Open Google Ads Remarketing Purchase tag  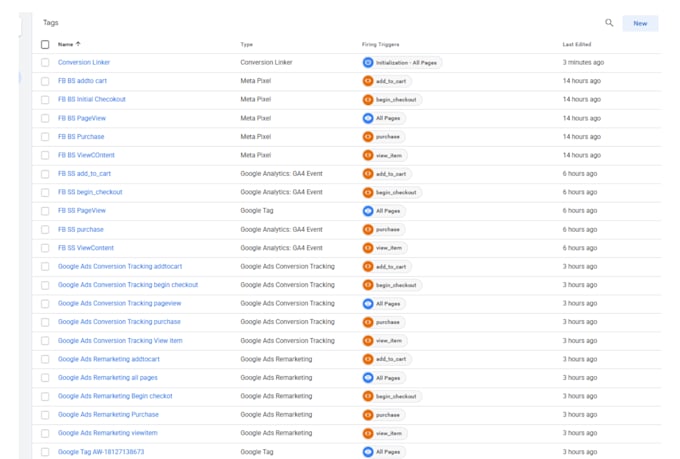pyautogui.click(x=108, y=415)
